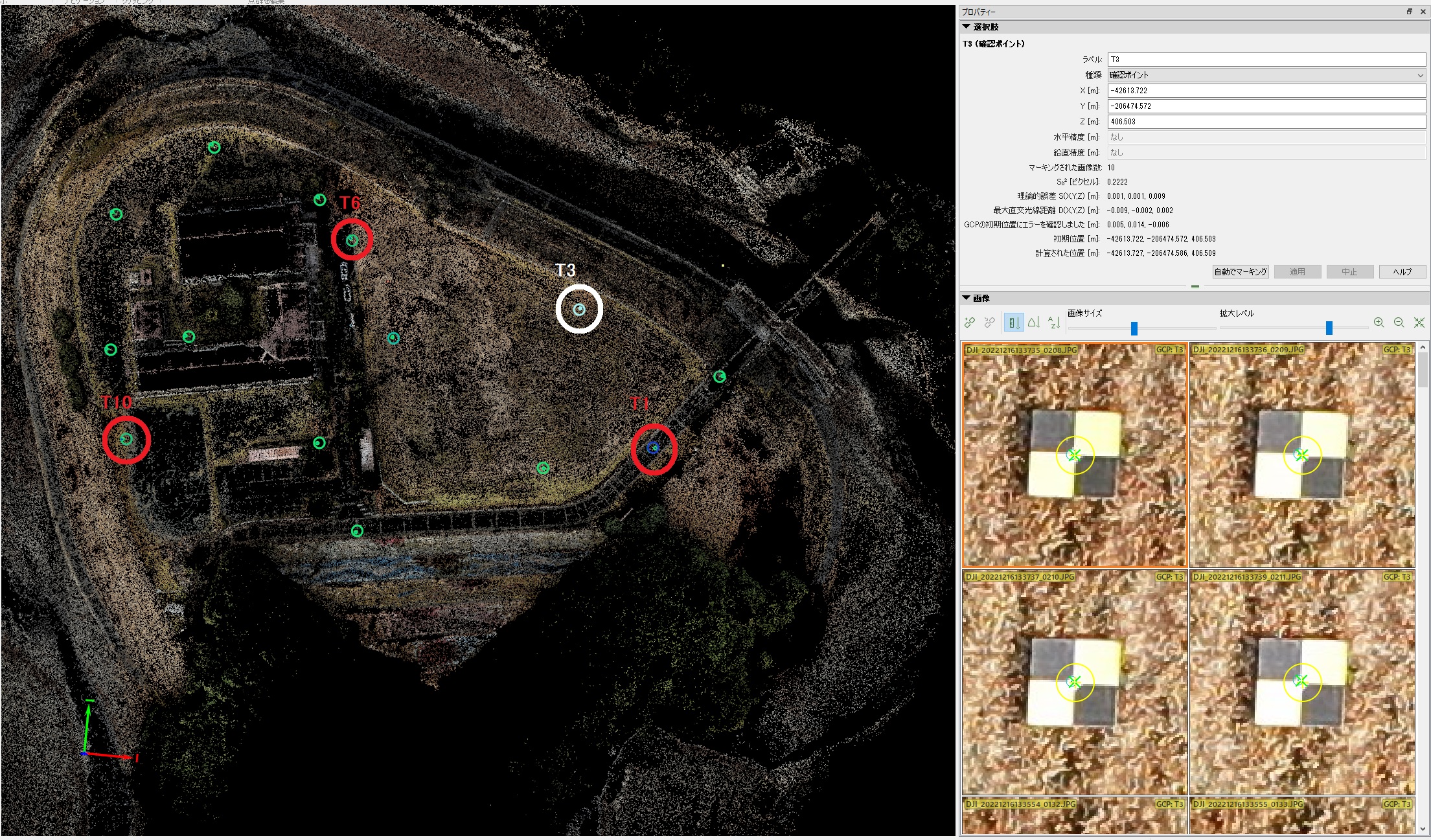Image resolution: width=1431 pixels, height=840 pixels.
Task: Select the image thumbnail ending in 0132.JPG
Action: coord(1075,815)
